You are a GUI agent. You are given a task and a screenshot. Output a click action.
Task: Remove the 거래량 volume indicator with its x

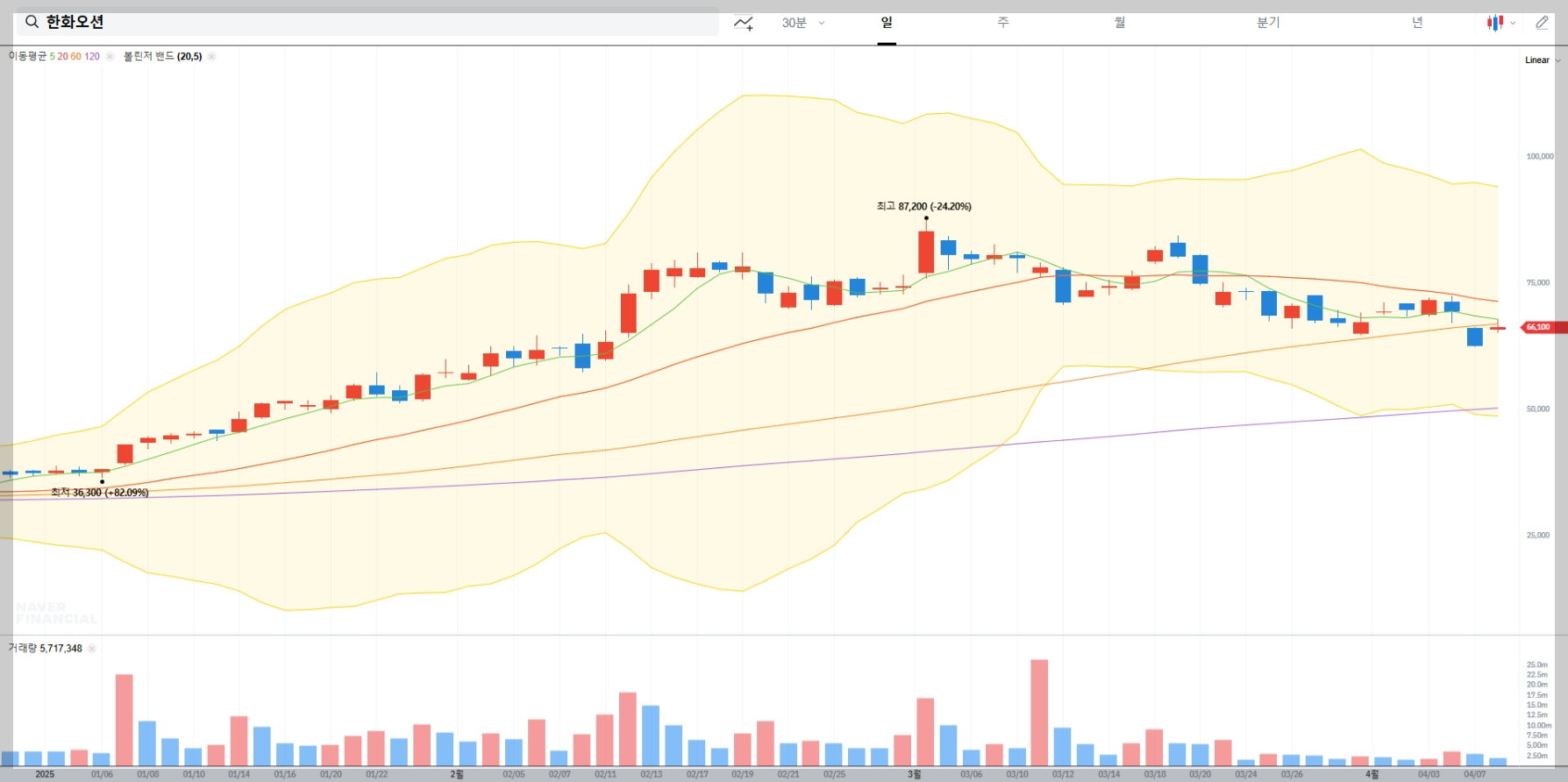click(92, 649)
